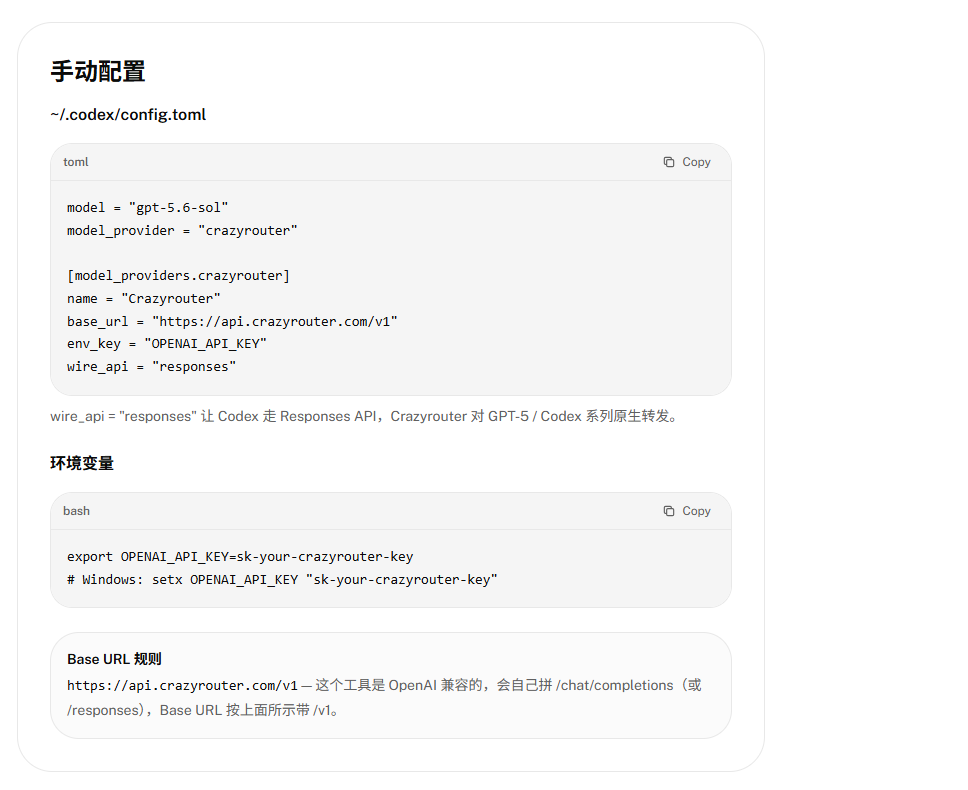This screenshot has width=968, height=790.
Task: Click the Base URL 规则 title
Action: pos(114,659)
